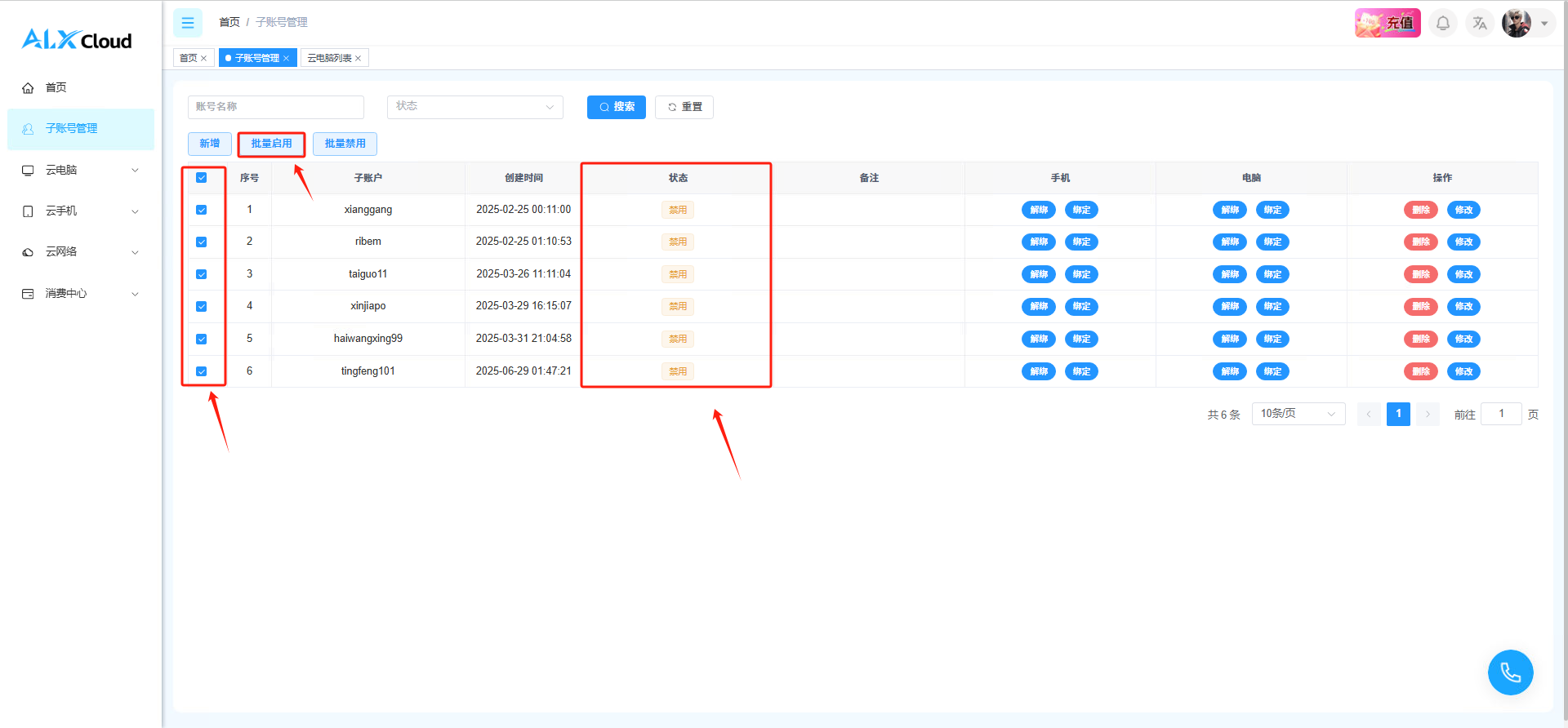Screen dimensions: 1568x728
Task: Open 子账号管理 in the sidebar
Action: click(72, 129)
